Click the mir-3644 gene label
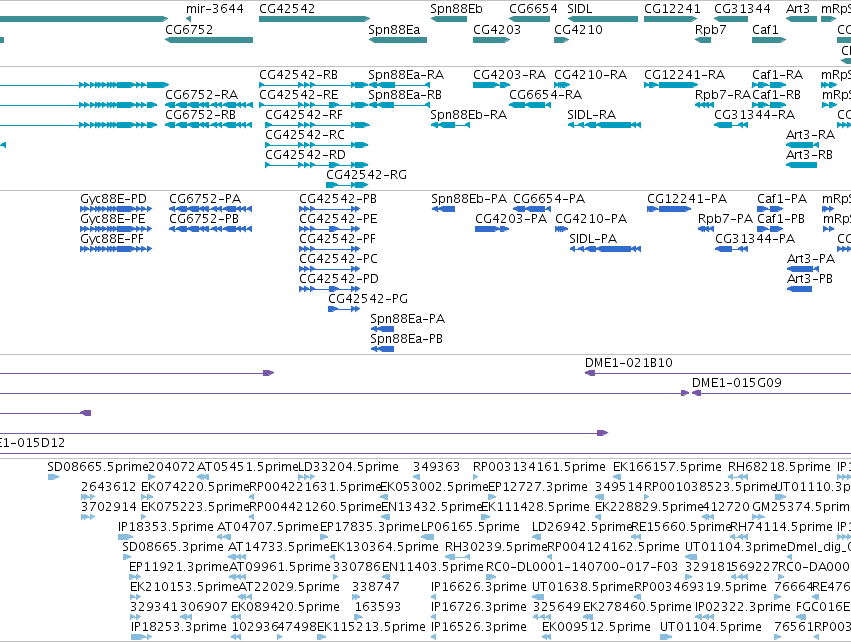Screen dimensions: 851x642 tap(214, 9)
